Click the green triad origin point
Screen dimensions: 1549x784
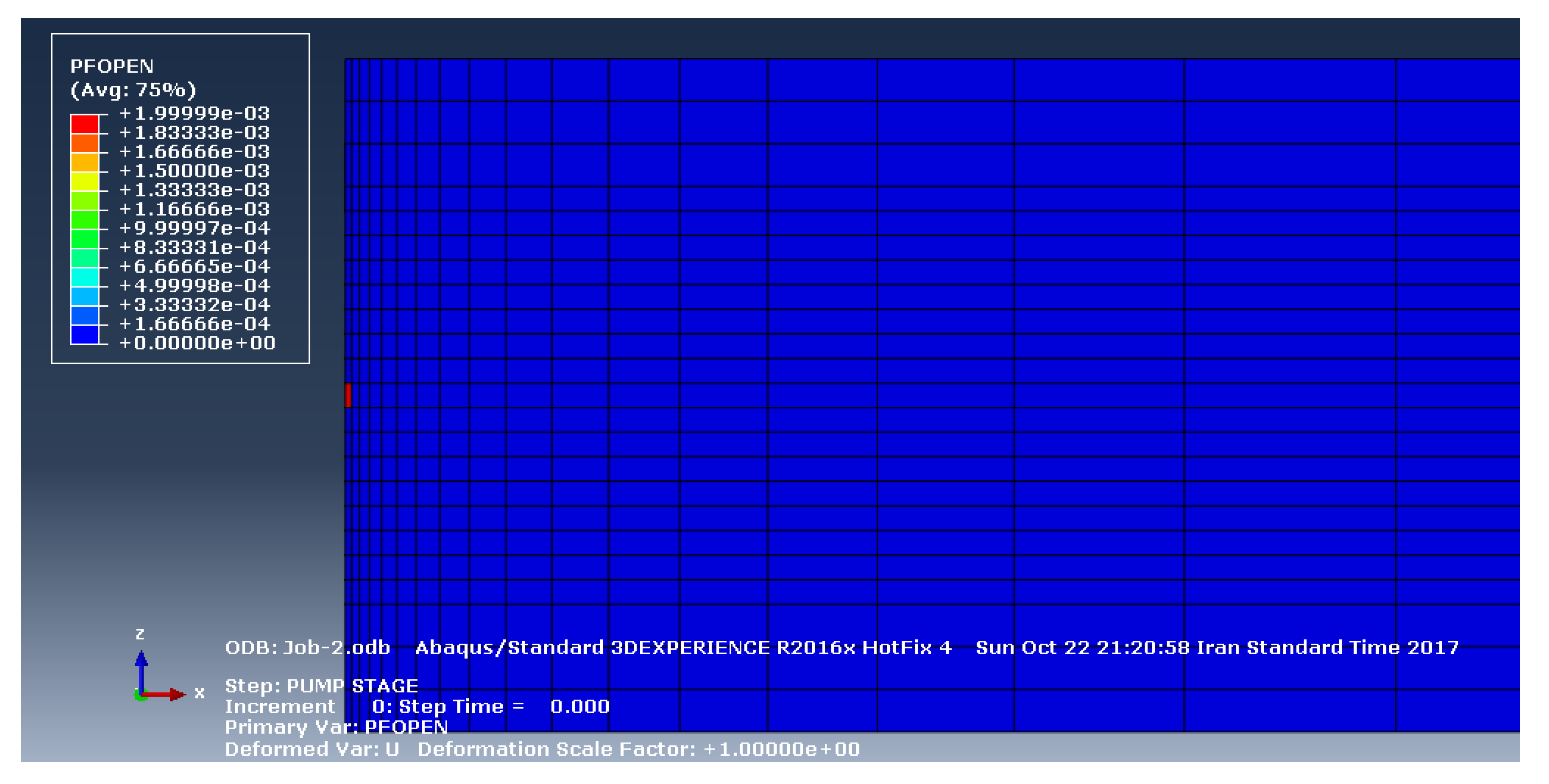point(140,696)
